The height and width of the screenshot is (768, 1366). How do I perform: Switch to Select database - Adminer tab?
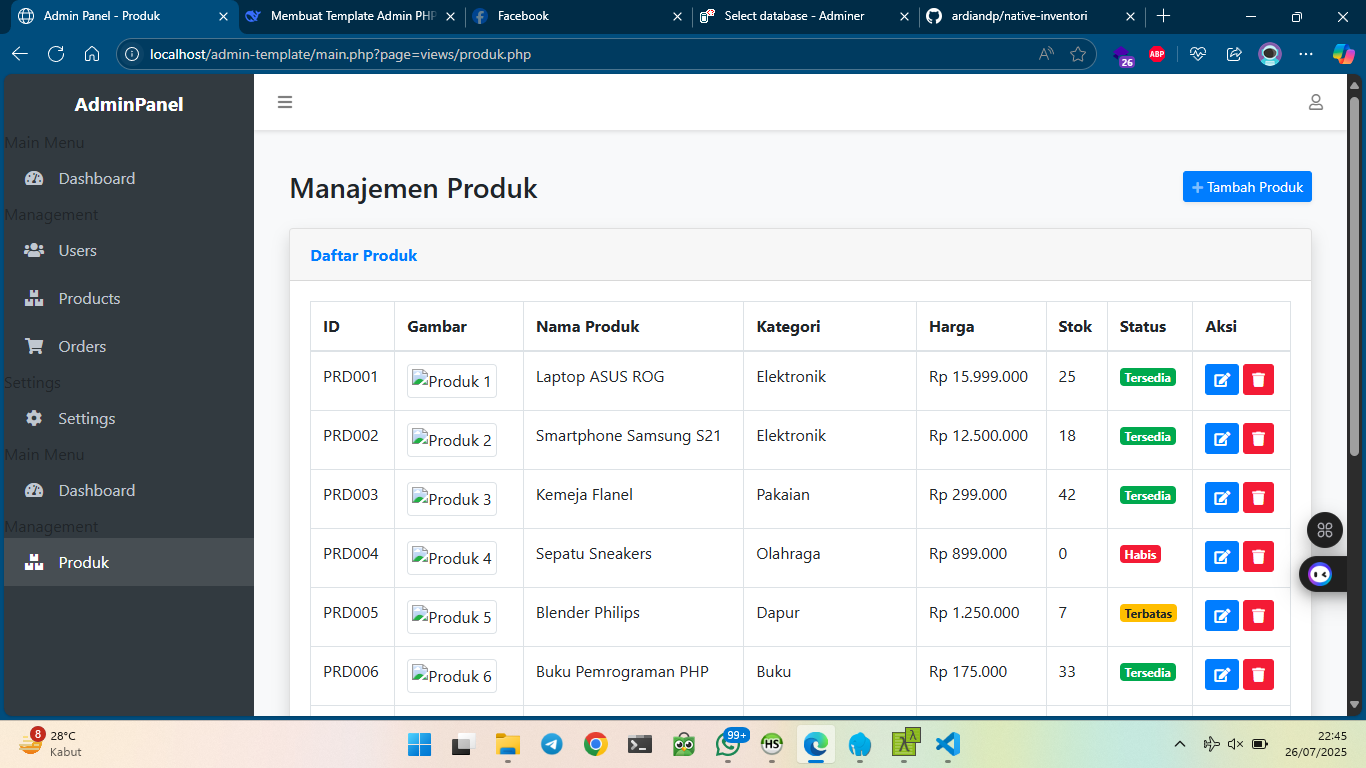tap(804, 16)
